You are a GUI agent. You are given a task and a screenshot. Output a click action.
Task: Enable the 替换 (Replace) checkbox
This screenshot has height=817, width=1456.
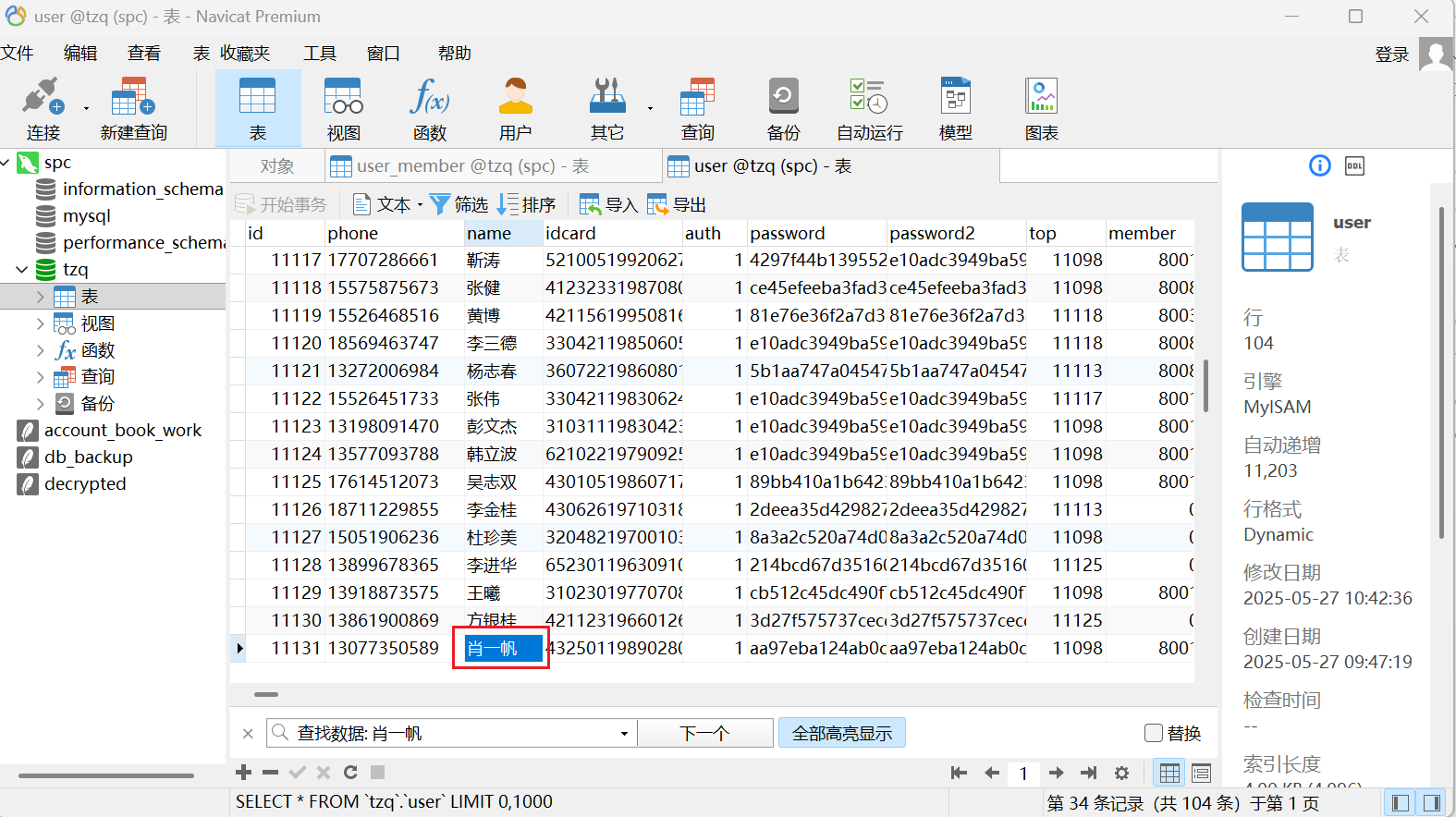pos(1154,733)
